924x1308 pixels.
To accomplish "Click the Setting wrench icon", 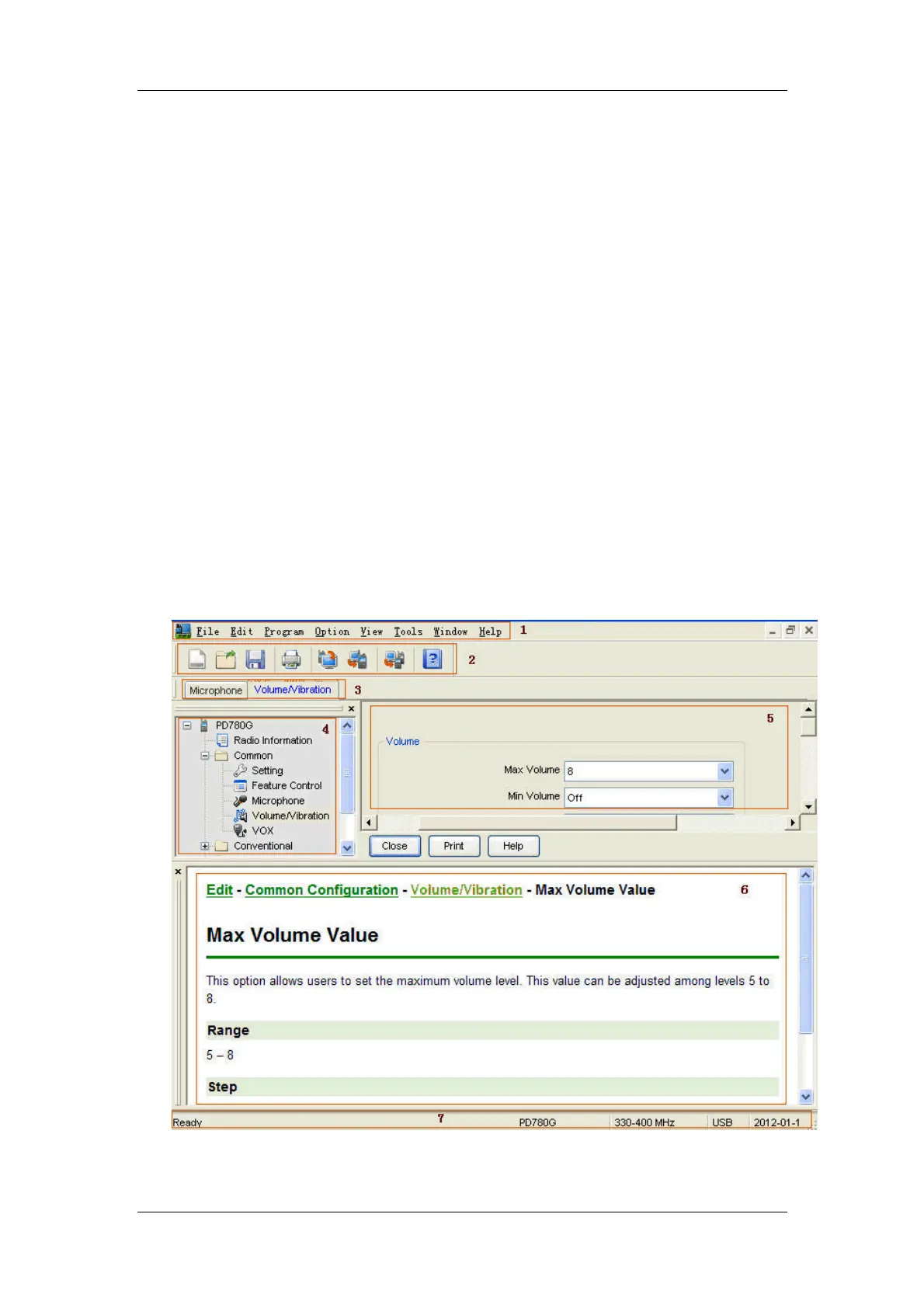I will (240, 771).
